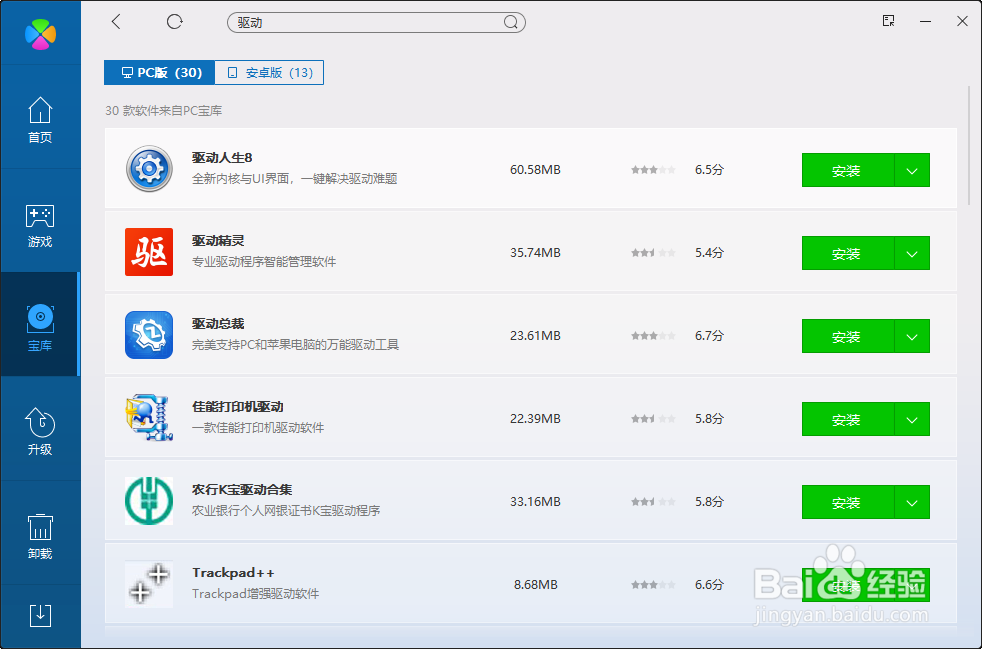Image resolution: width=982 pixels, height=649 pixels.
Task: Refresh the page with circular arrow
Action: (x=175, y=22)
